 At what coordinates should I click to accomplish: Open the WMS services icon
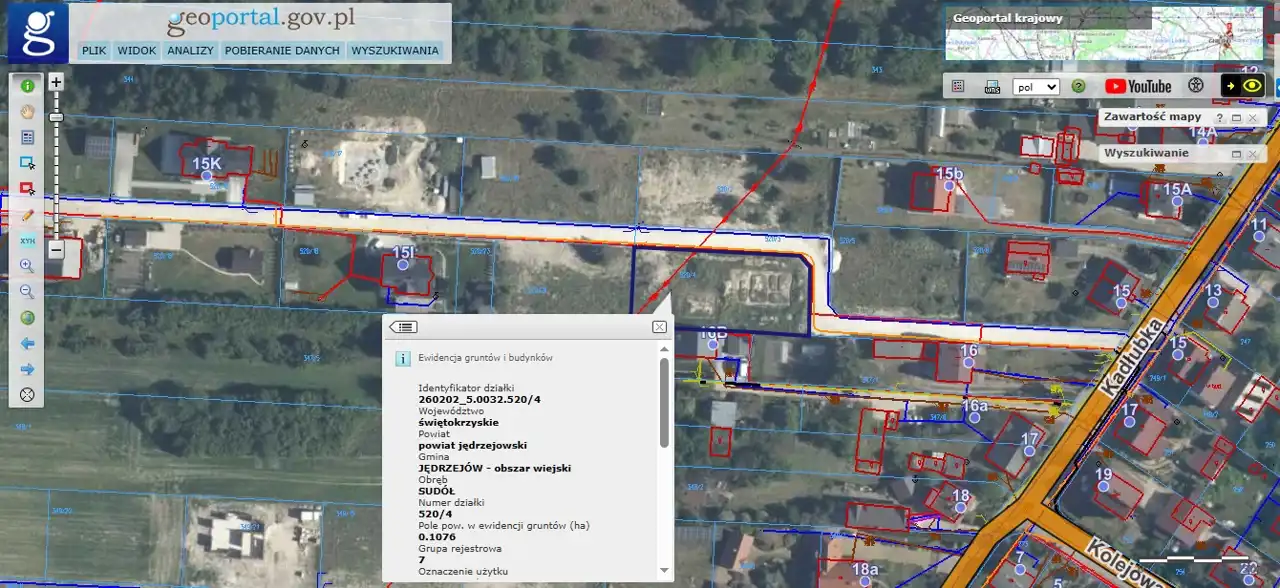coord(992,86)
